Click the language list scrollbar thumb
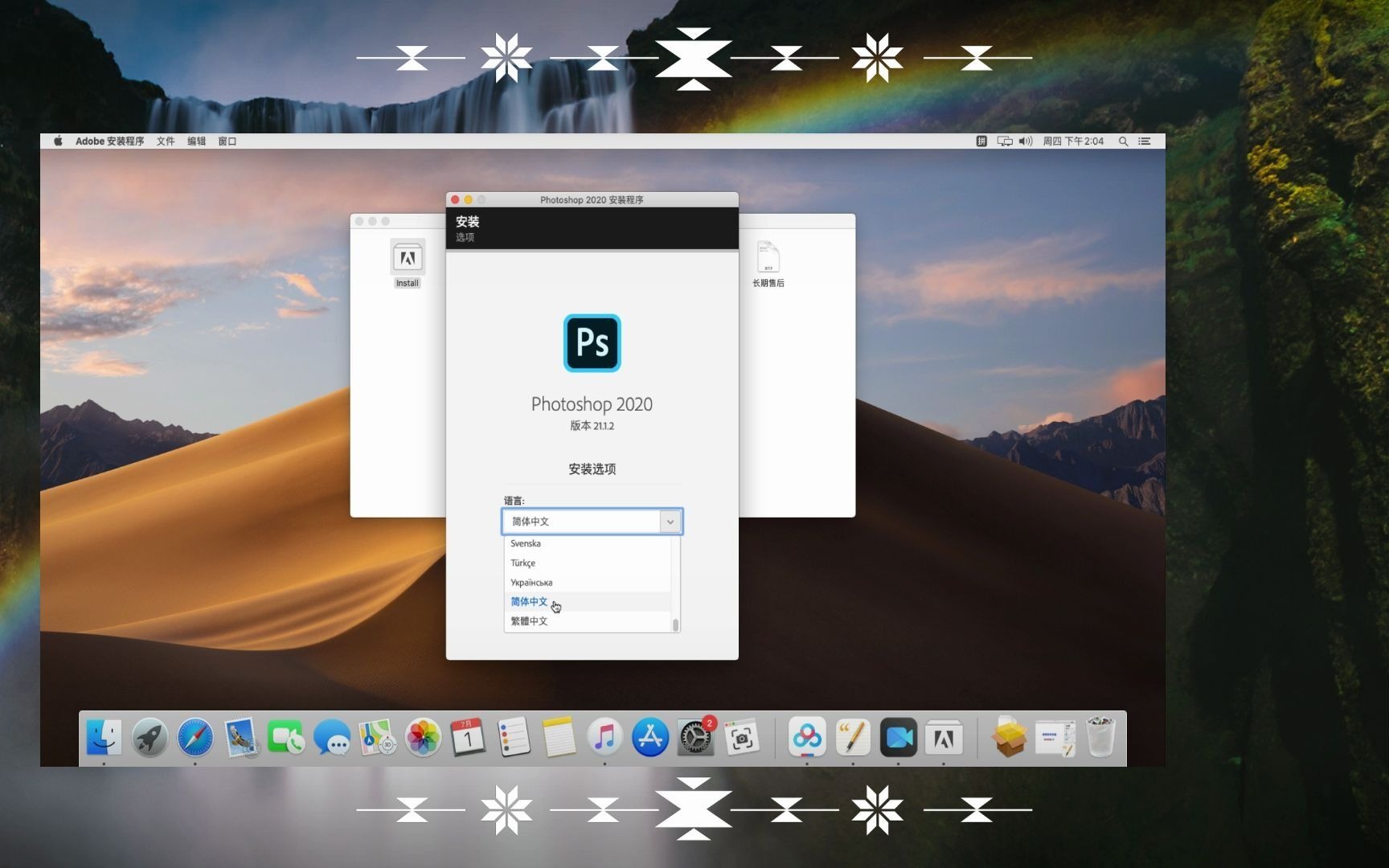1389x868 pixels. (x=676, y=624)
